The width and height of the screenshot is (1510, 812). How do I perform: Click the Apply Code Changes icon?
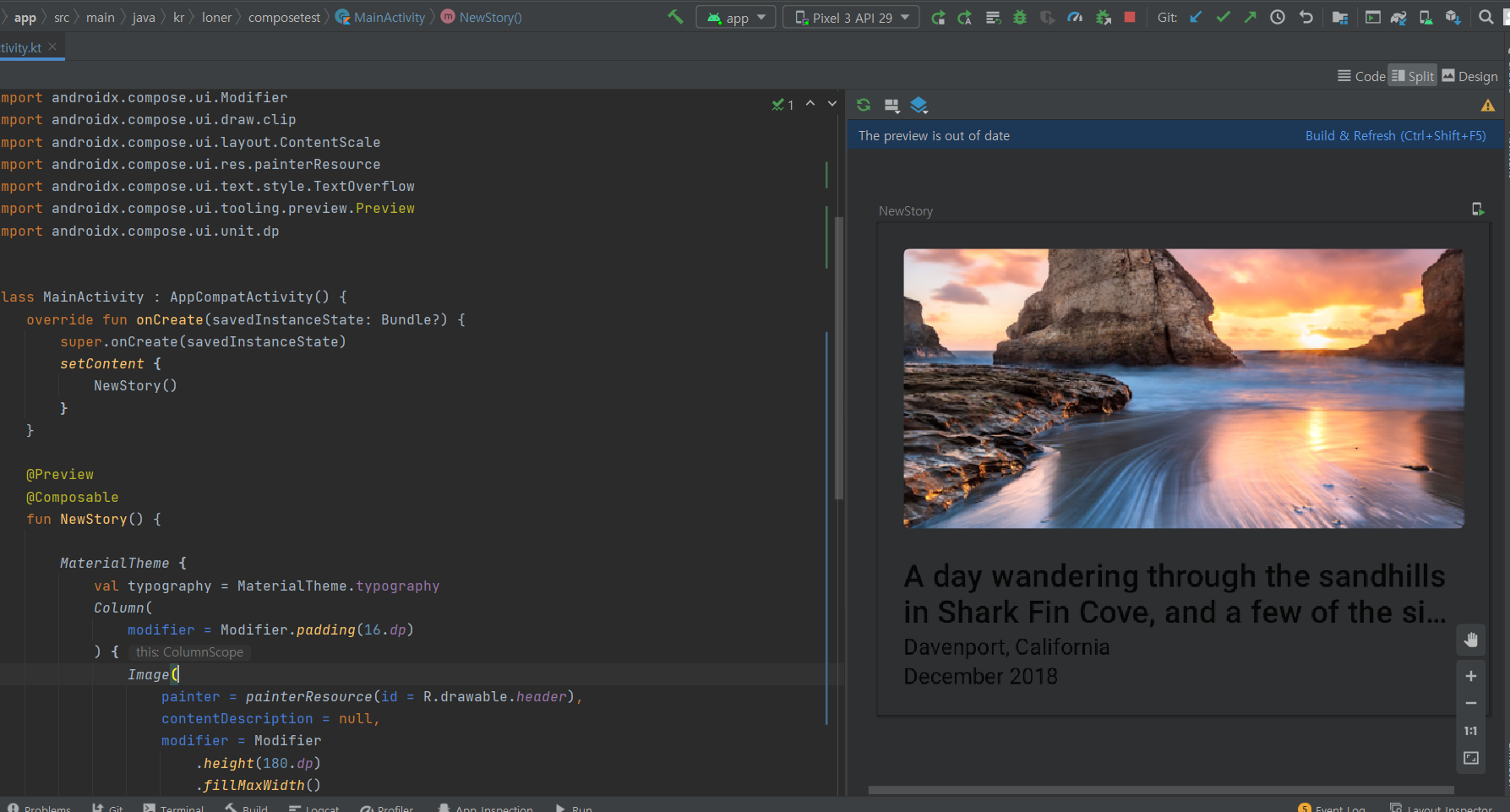pos(993,17)
